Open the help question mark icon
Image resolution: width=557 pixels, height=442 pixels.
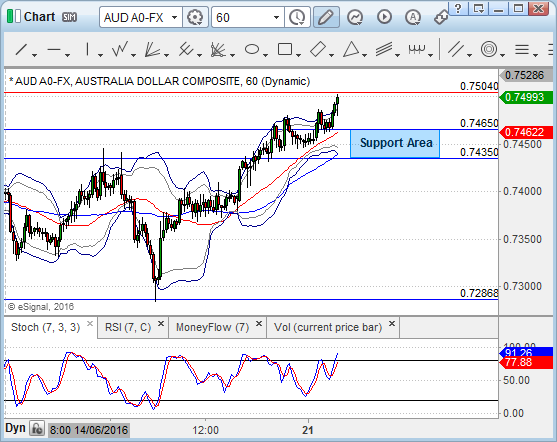click(x=458, y=9)
